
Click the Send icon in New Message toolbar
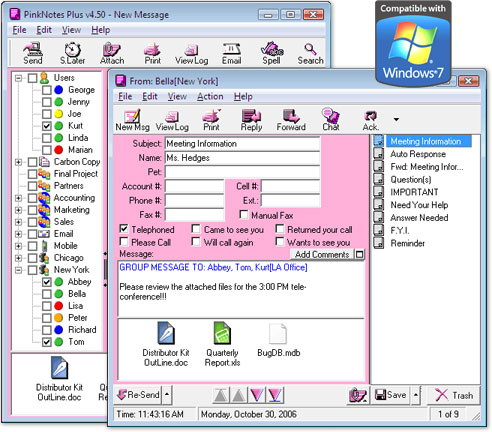pyautogui.click(x=33, y=53)
